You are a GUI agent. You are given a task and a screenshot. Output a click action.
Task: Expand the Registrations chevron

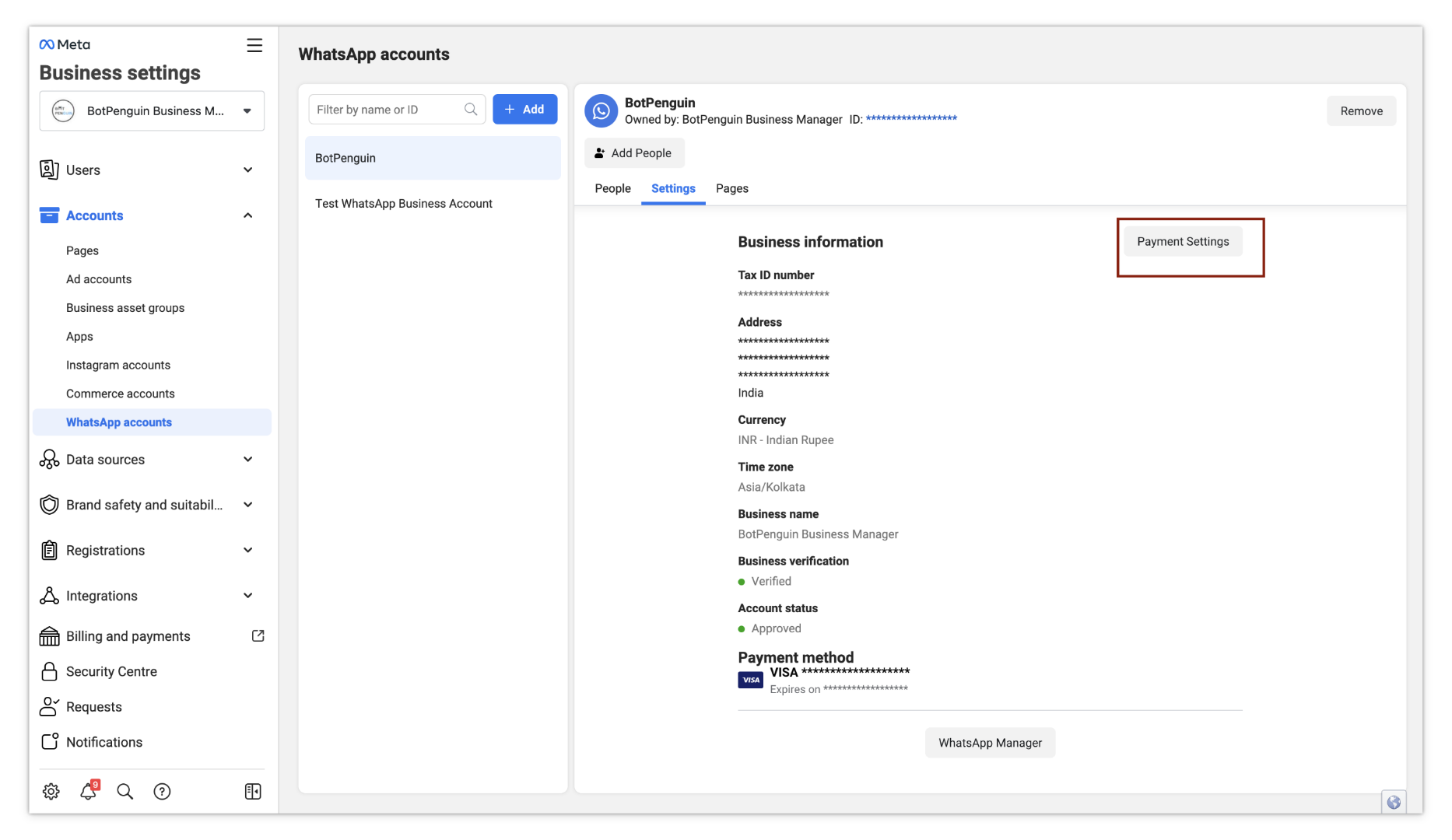click(x=248, y=550)
